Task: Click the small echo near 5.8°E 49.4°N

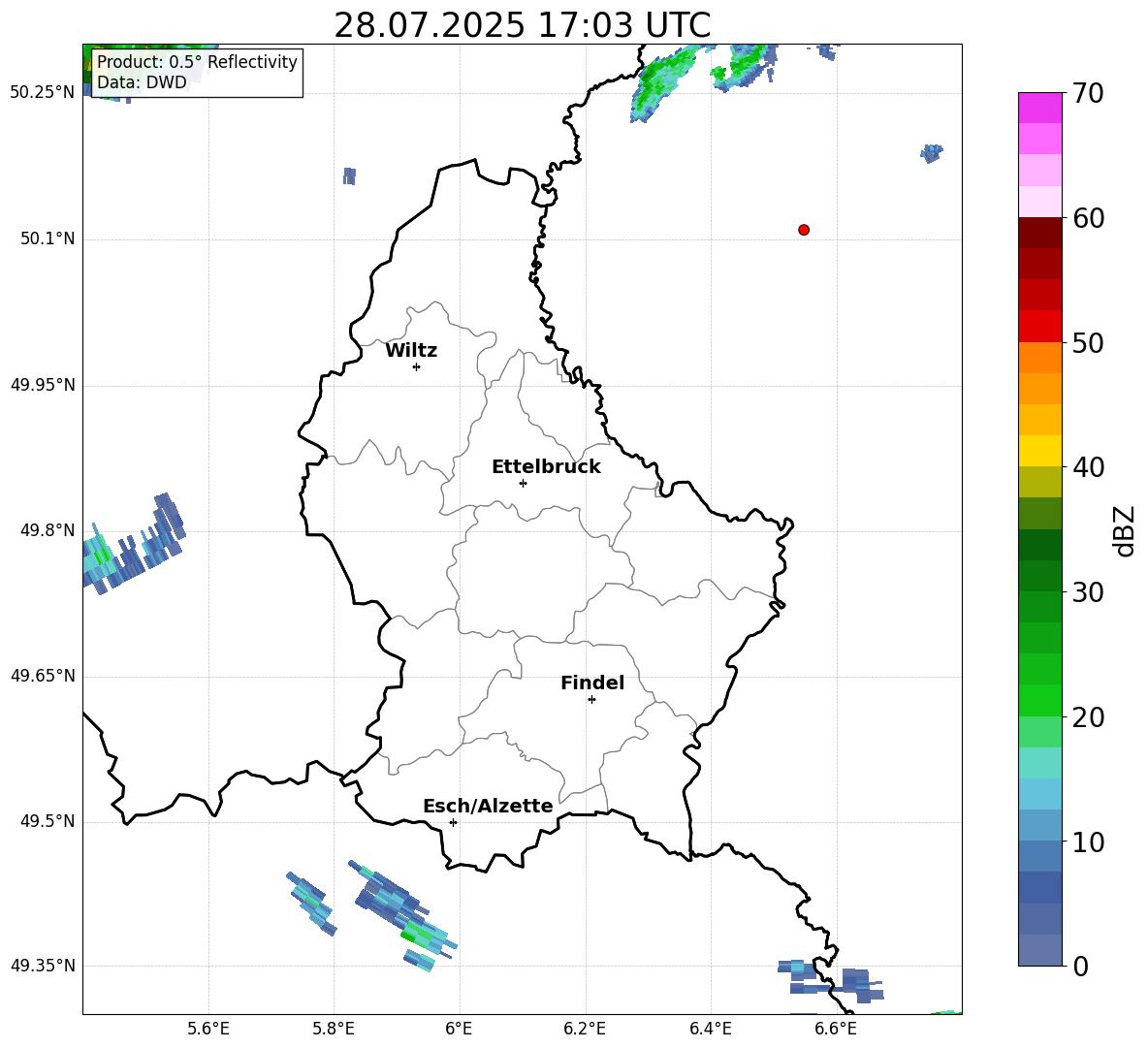Action: tap(311, 904)
